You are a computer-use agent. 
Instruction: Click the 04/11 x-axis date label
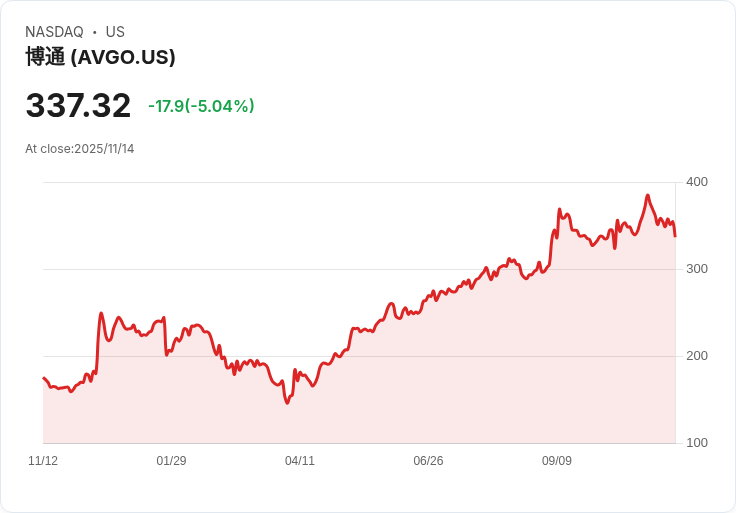[300, 461]
